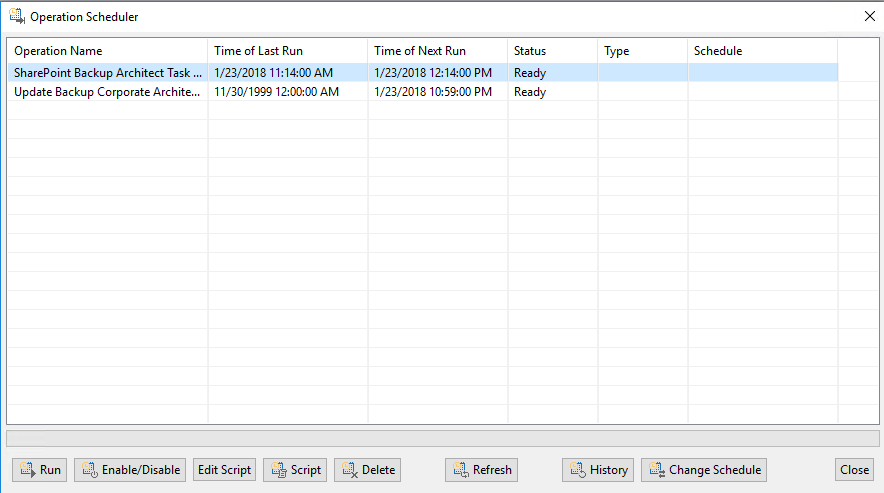This screenshot has height=493, width=884.
Task: Select the Update Backup Corporate Archite... row
Action: pyautogui.click(x=423, y=92)
